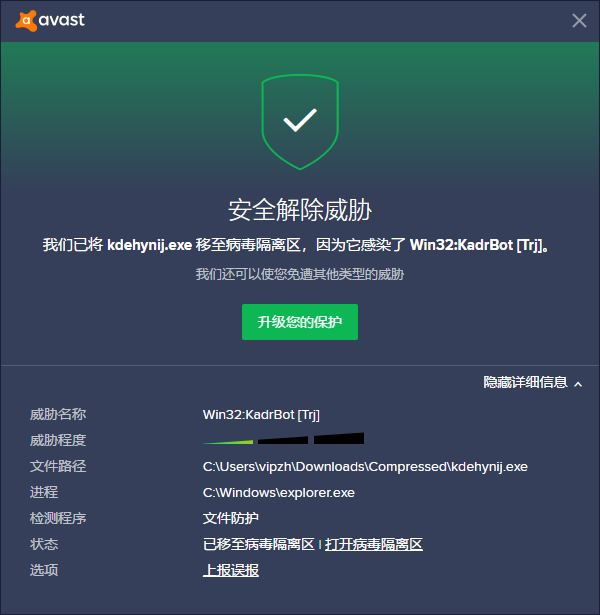
Task: Click the avast wordmark text in header
Action: [62, 20]
